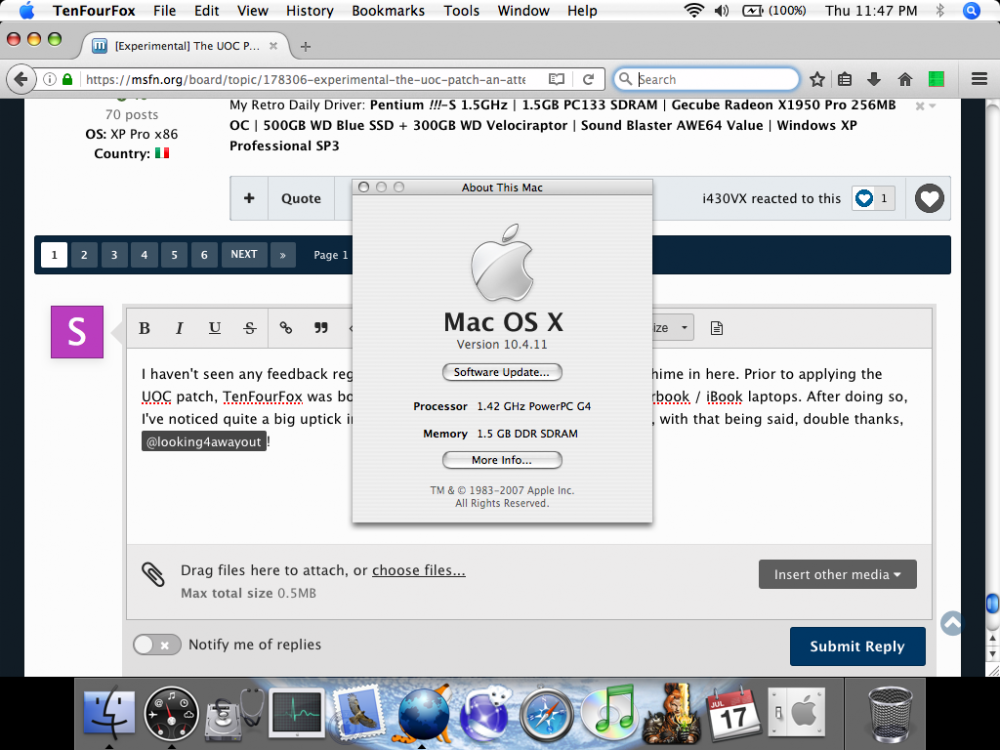Click the strikethrough formatting icon
This screenshot has width=1000, height=750.
click(x=249, y=328)
